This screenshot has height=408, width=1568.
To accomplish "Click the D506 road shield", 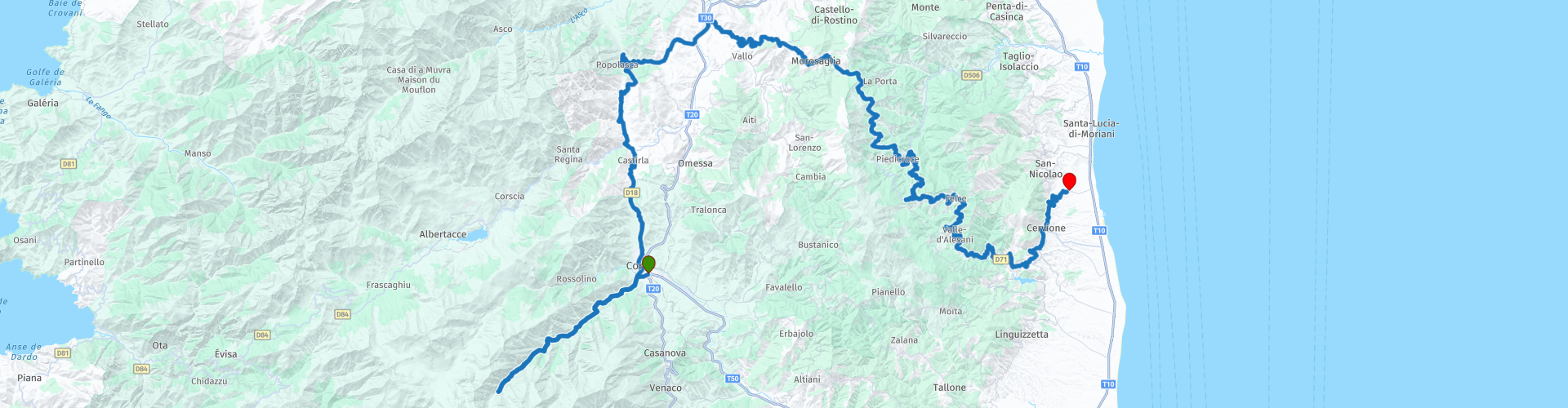I will (x=971, y=75).
